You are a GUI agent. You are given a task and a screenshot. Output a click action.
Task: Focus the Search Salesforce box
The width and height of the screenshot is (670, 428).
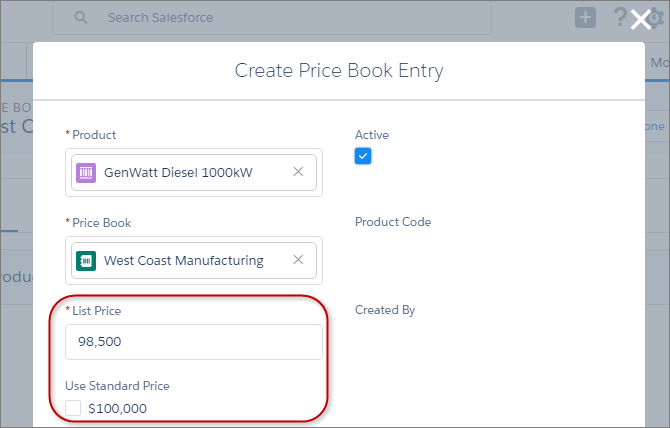point(272,18)
